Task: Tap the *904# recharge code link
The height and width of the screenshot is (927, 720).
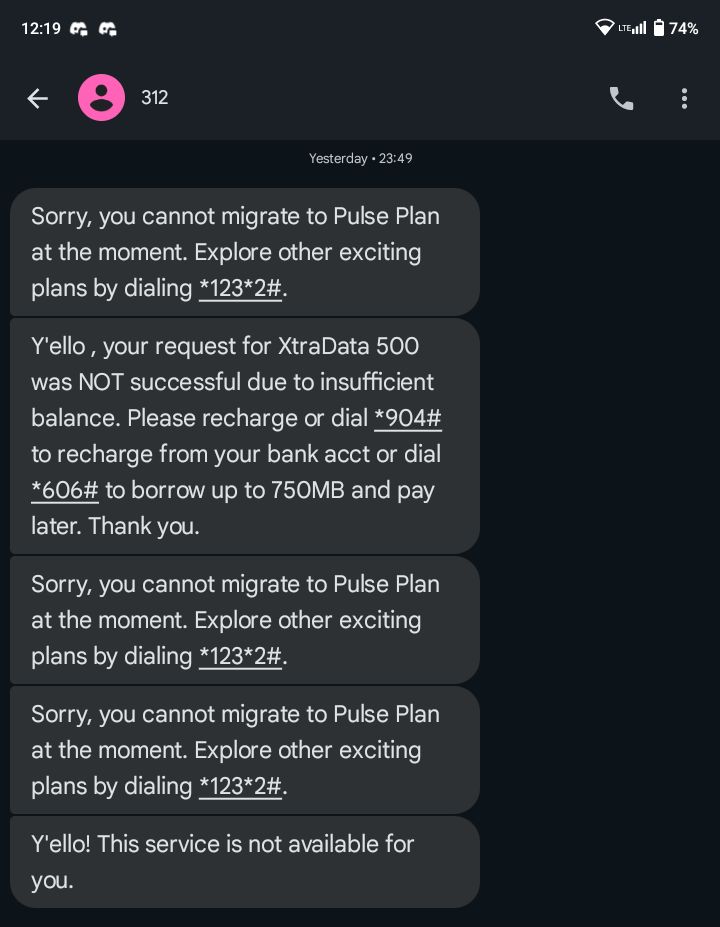Action: (x=408, y=418)
